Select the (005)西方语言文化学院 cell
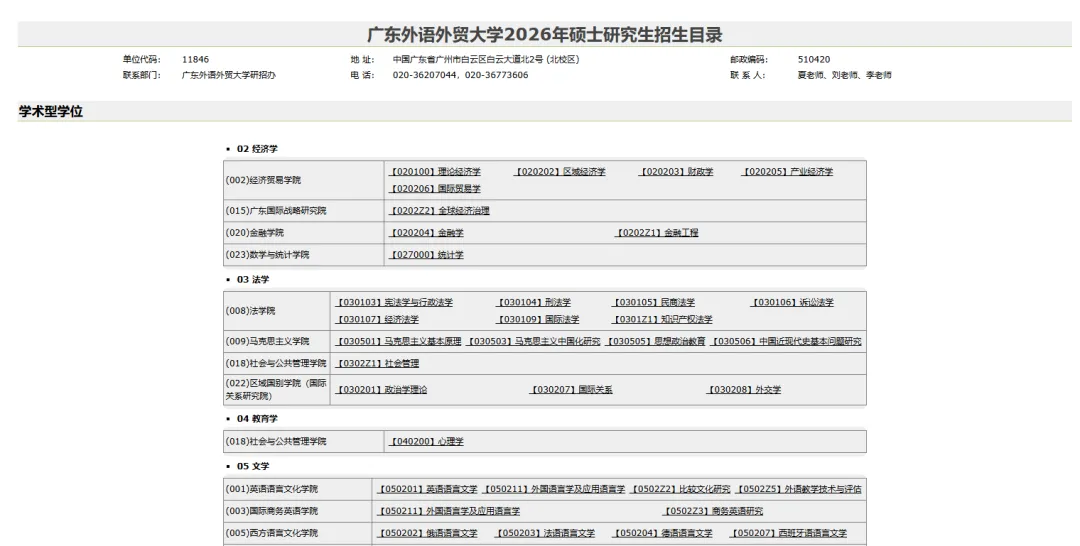This screenshot has width=1080, height=546. 298,534
